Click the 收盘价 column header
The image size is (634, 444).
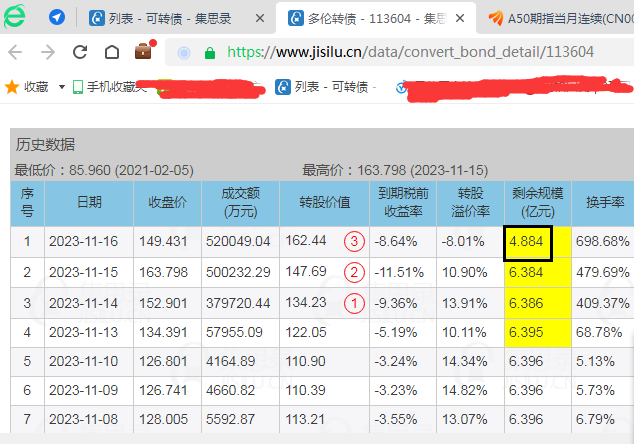[167, 202]
